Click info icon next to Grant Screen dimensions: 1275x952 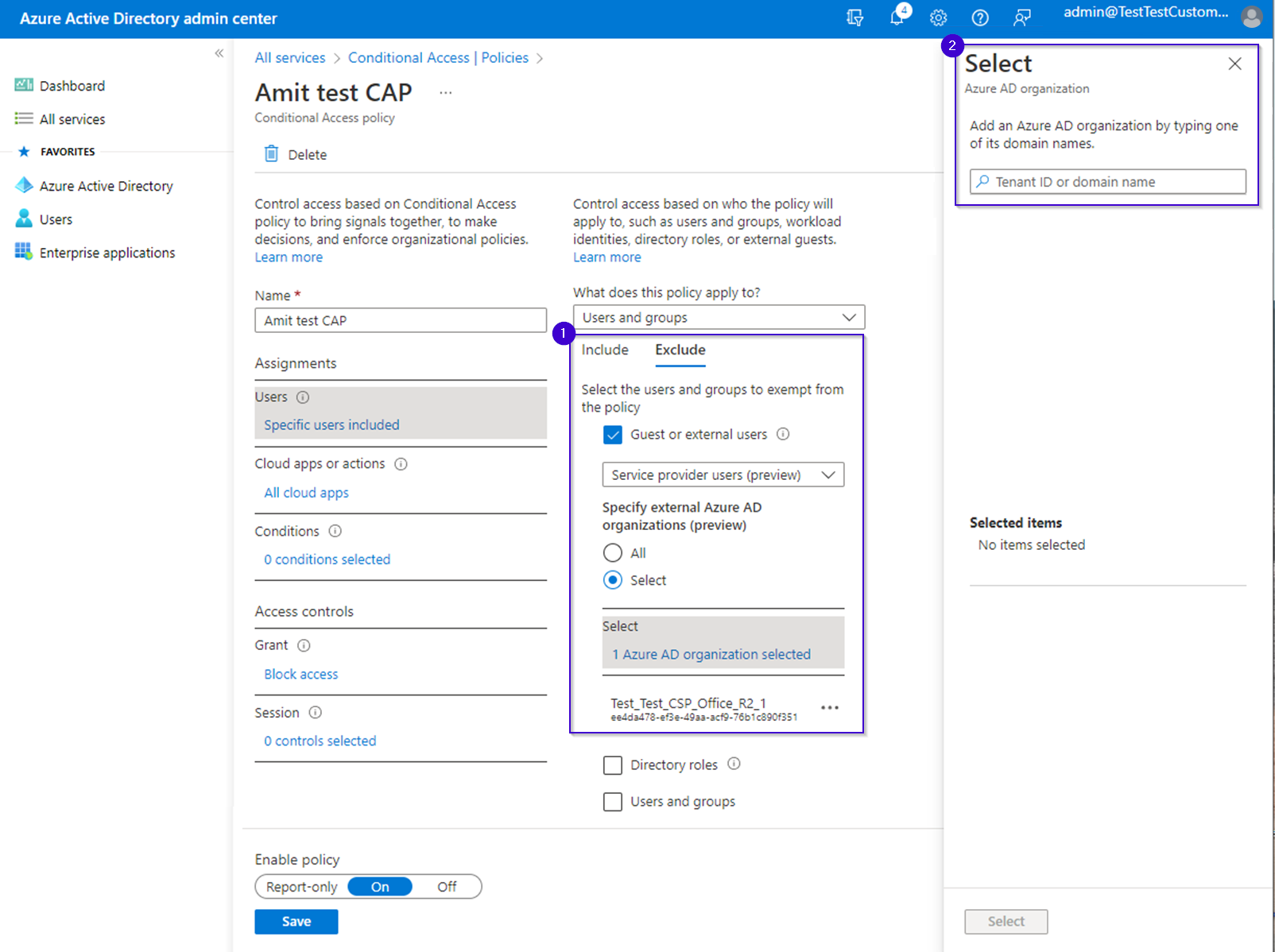click(x=304, y=645)
